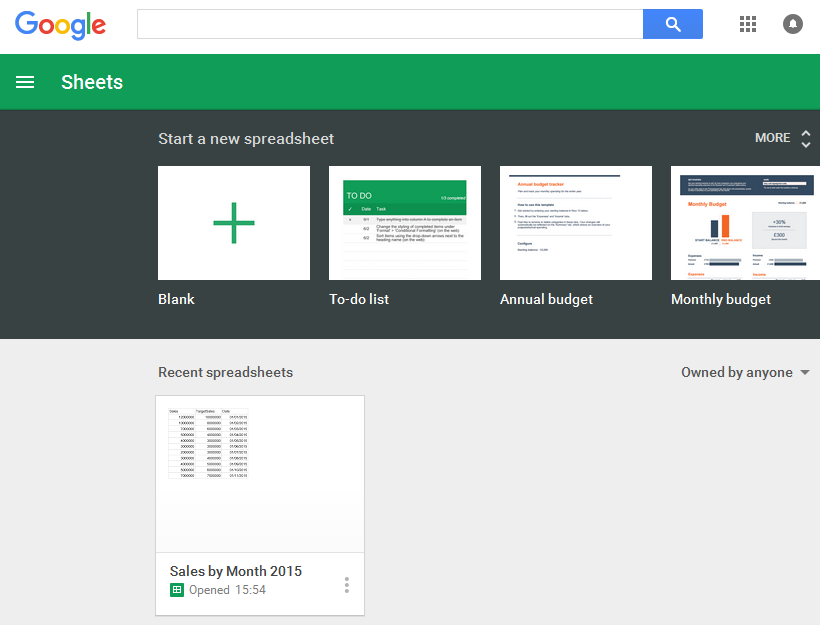Viewport: 820px width, 625px height.
Task: Click inside the search field
Action: (x=390, y=23)
